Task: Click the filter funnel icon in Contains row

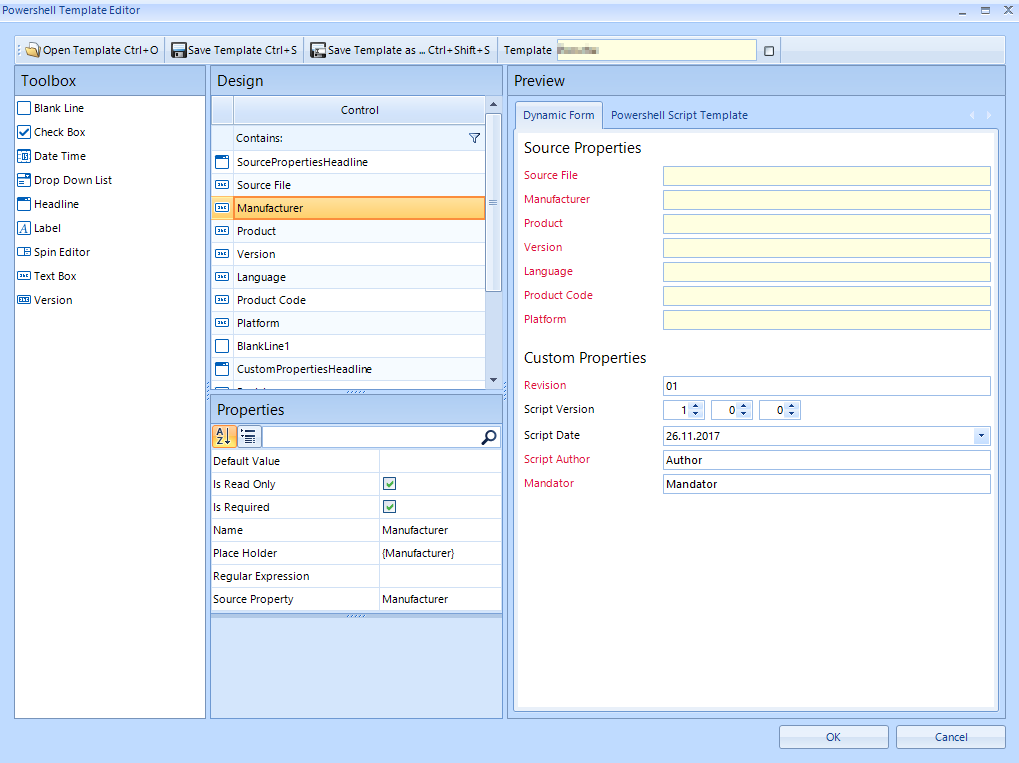Action: (x=474, y=138)
